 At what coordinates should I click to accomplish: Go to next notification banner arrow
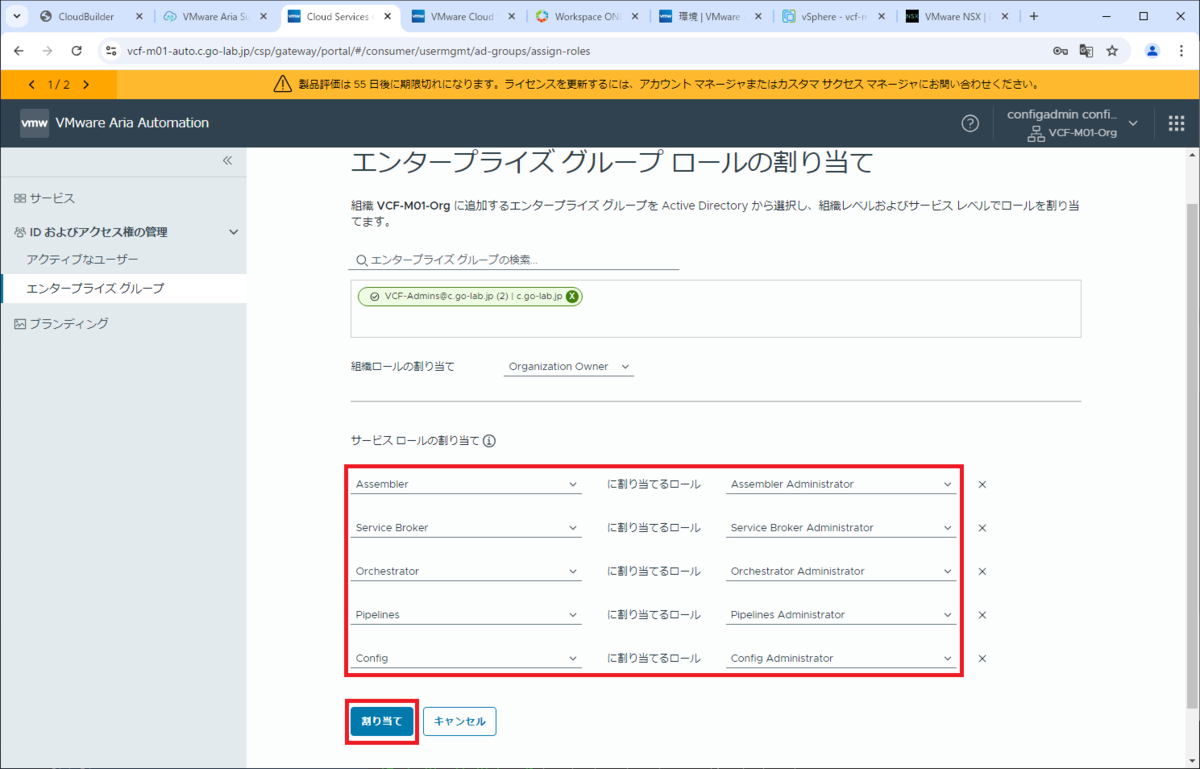tap(86, 85)
